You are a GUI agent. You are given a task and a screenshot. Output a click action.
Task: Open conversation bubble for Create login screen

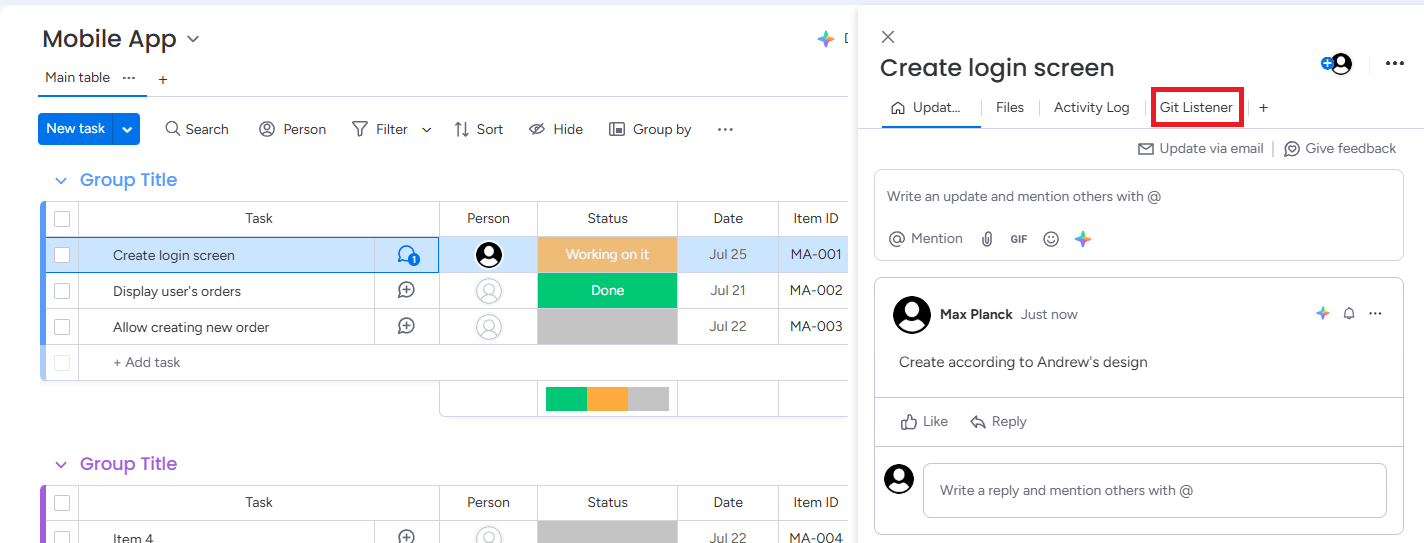coord(407,255)
